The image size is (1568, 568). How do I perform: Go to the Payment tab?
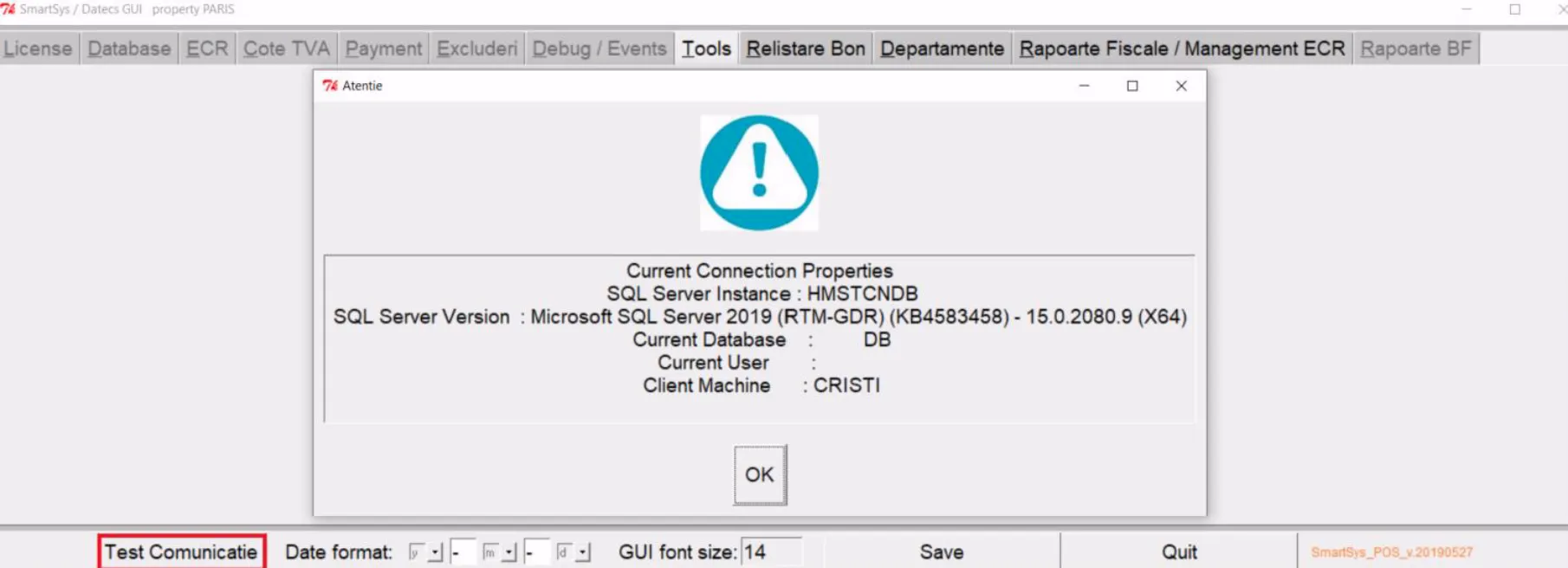tap(384, 48)
